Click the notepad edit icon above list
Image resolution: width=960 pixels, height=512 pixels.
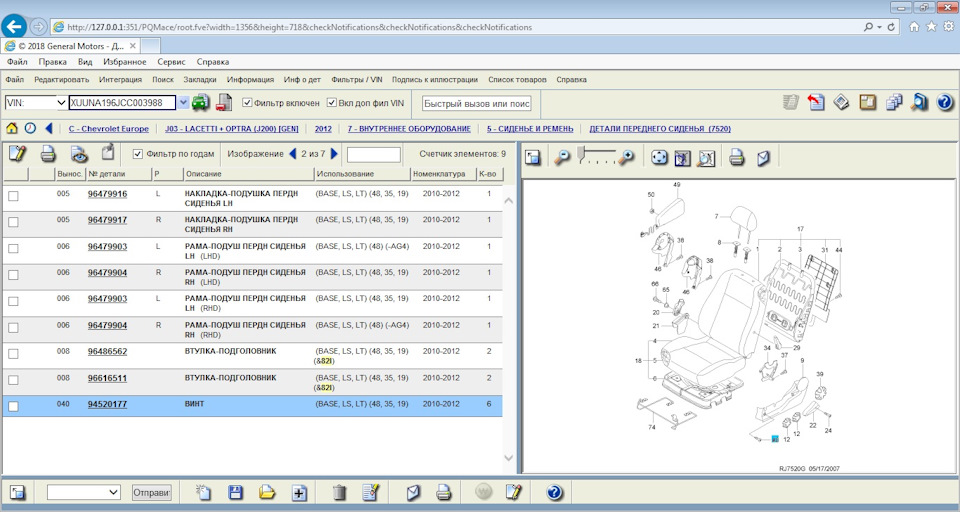tap(17, 154)
